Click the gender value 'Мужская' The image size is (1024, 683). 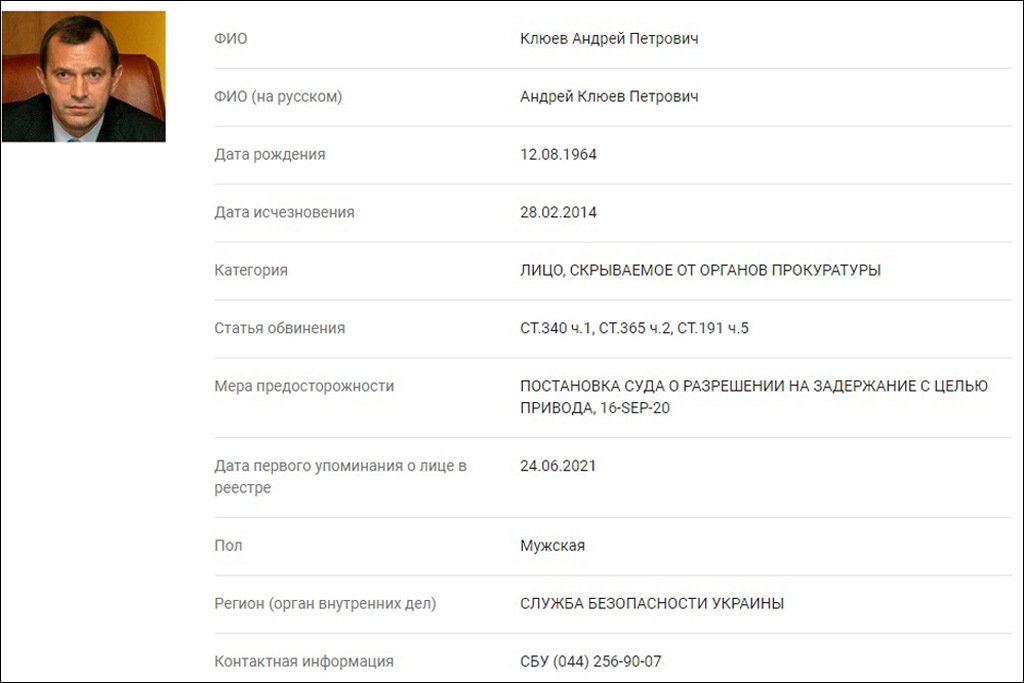(552, 546)
